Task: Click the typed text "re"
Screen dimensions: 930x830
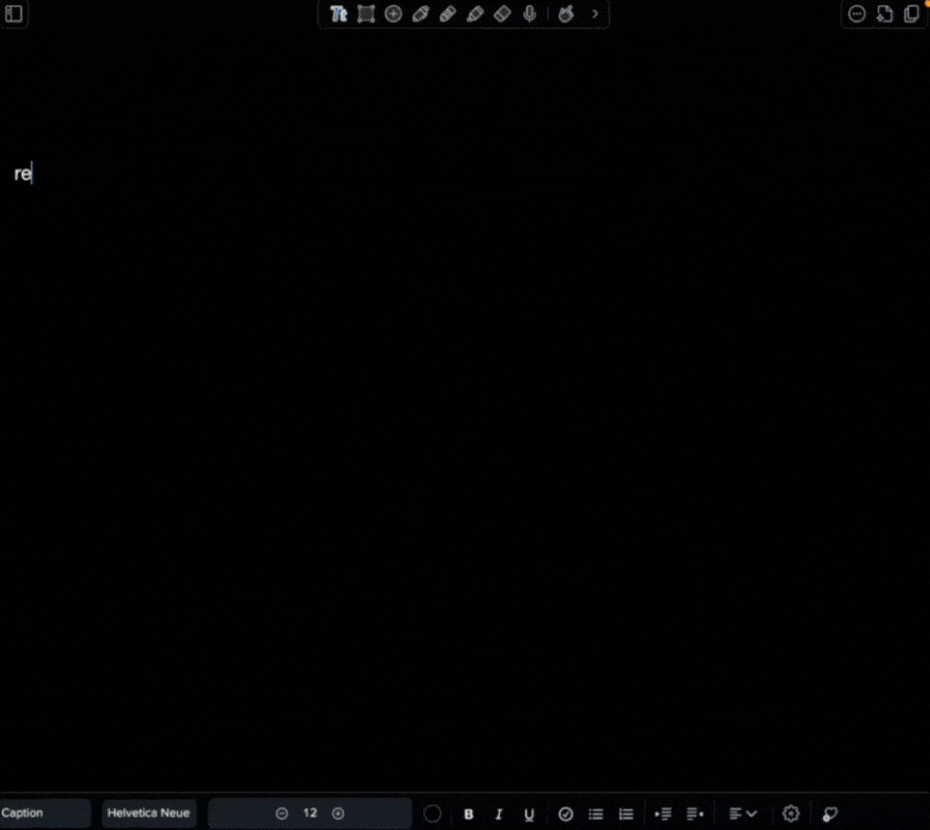Action: pyautogui.click(x=23, y=174)
